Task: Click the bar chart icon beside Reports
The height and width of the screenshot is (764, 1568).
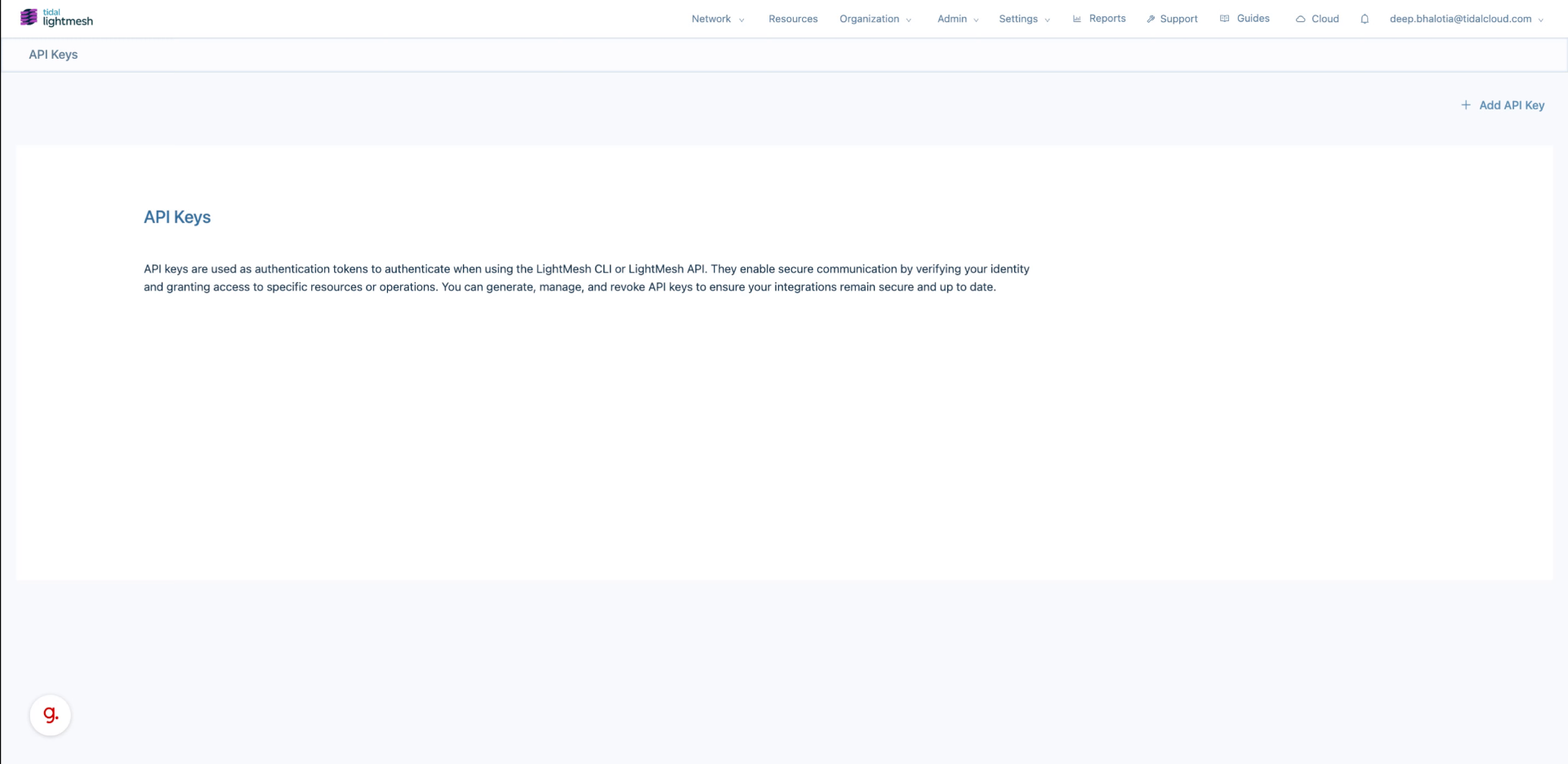Action: click(x=1076, y=19)
